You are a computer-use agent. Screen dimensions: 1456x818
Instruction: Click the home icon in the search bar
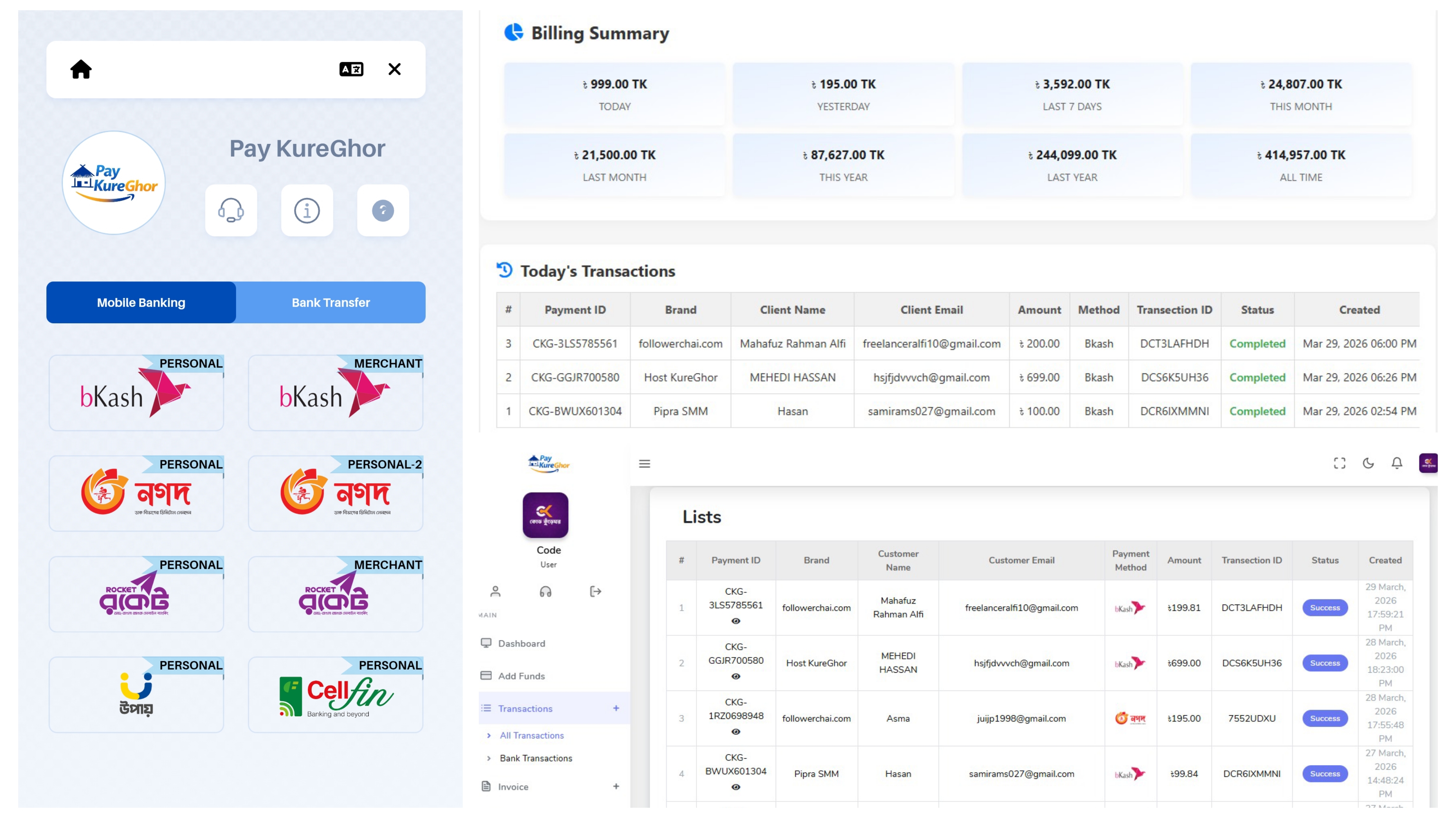coord(81,69)
